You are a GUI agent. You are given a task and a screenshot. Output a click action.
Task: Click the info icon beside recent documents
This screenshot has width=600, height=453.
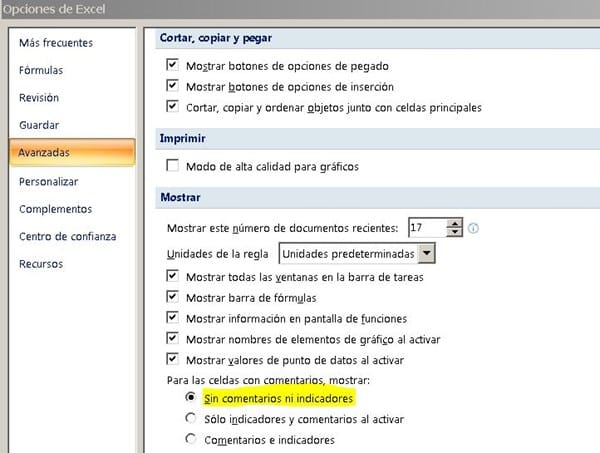(473, 228)
